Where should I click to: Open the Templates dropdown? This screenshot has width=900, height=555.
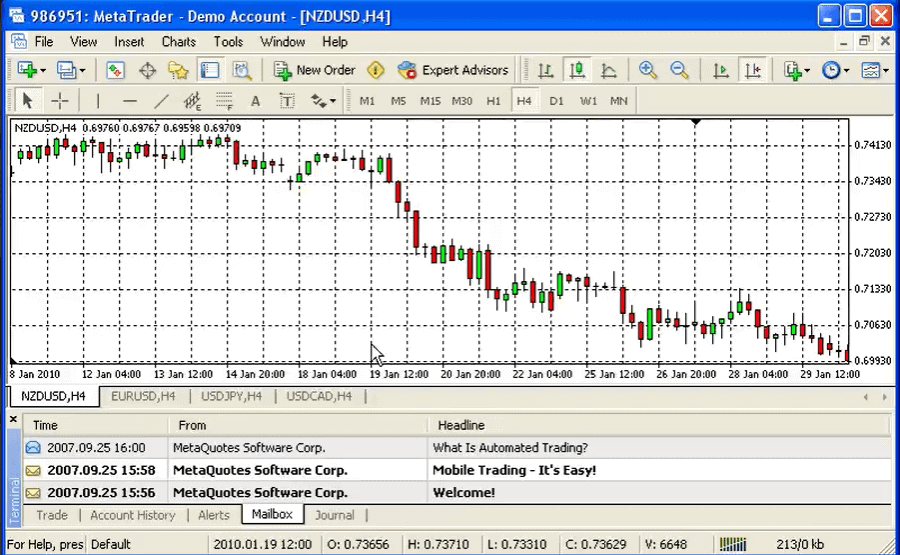pos(875,70)
